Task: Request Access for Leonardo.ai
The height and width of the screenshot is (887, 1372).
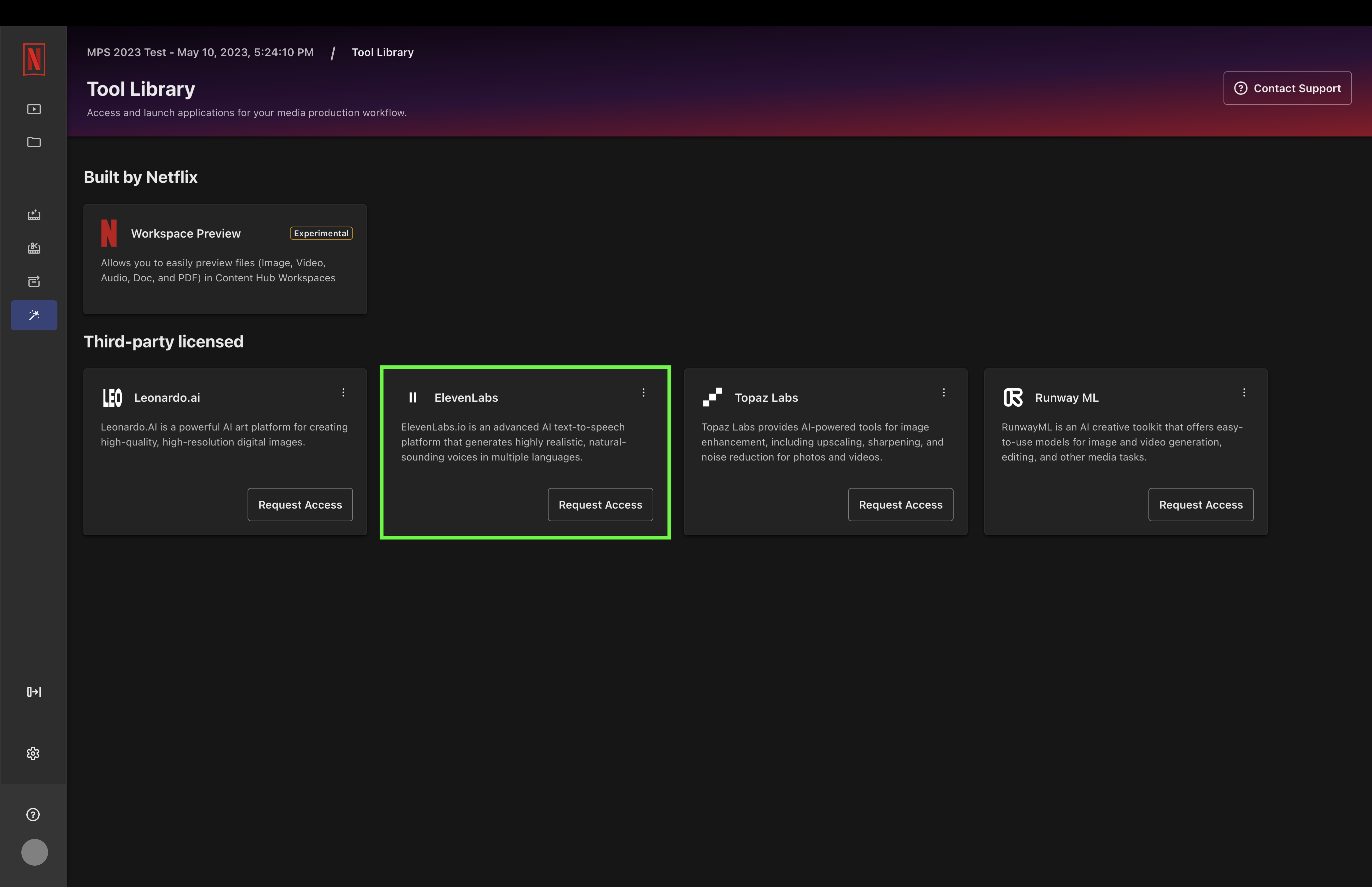Action: (x=300, y=505)
